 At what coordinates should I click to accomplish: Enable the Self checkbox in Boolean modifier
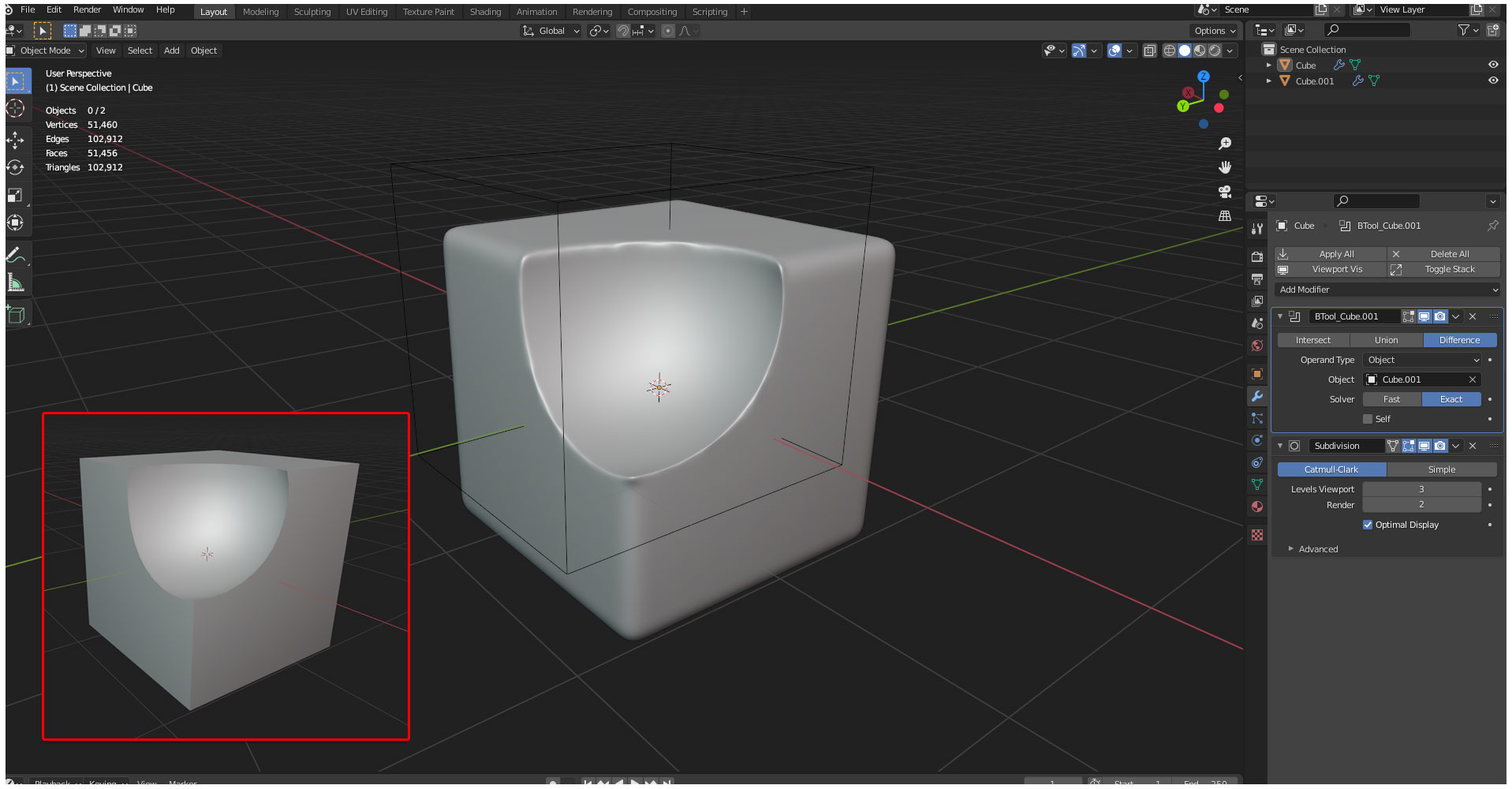point(1368,419)
